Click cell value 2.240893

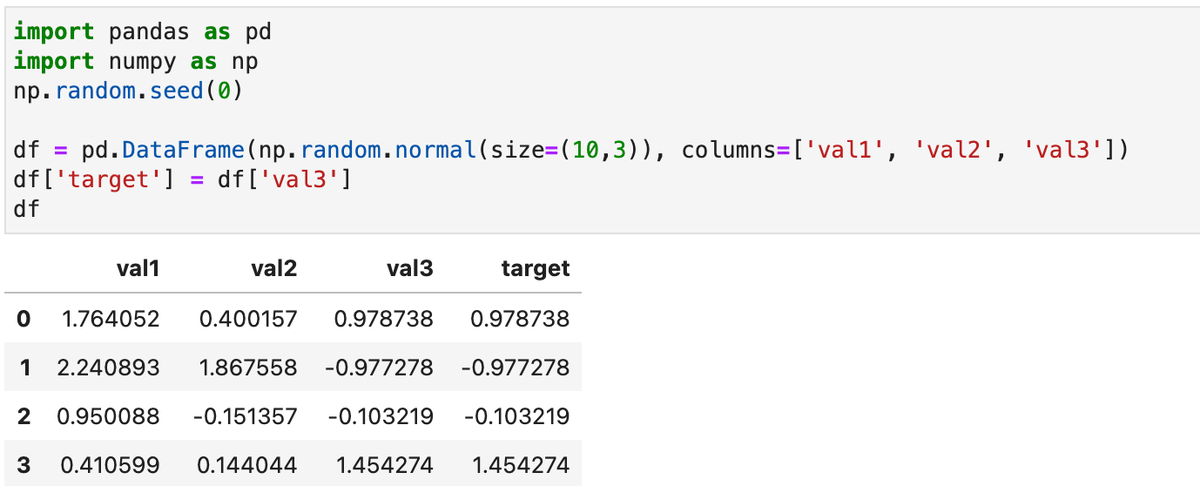coord(108,368)
